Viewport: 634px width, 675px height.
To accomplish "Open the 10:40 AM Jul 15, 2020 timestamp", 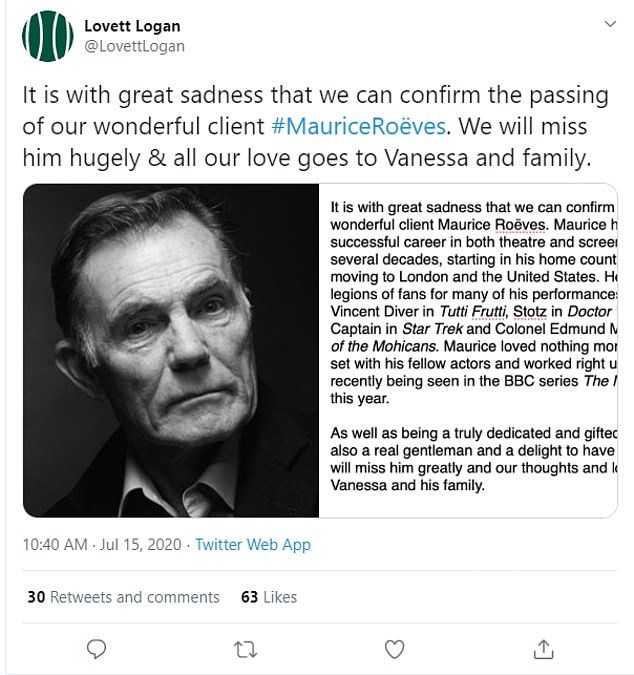I will tap(100, 545).
